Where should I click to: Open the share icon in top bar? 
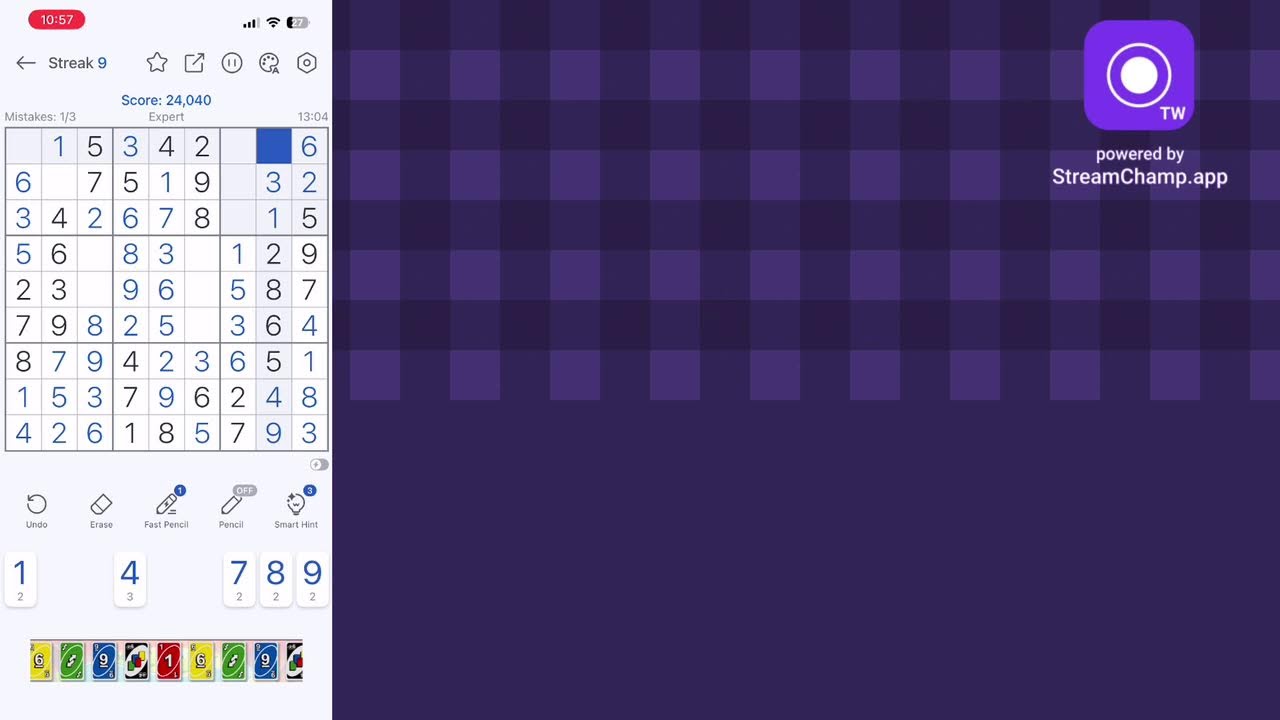[x=194, y=63]
